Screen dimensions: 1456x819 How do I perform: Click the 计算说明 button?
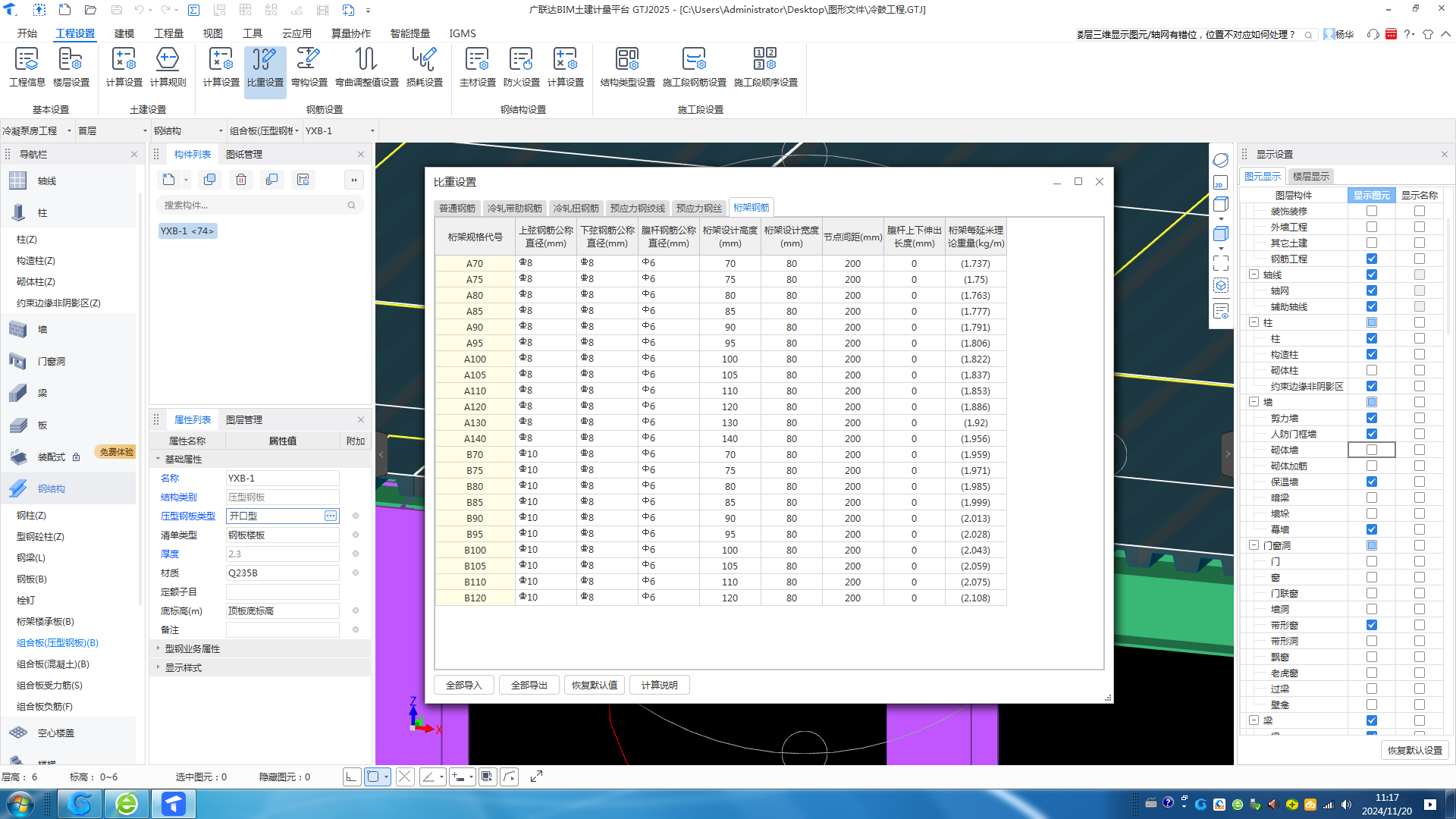coord(660,685)
